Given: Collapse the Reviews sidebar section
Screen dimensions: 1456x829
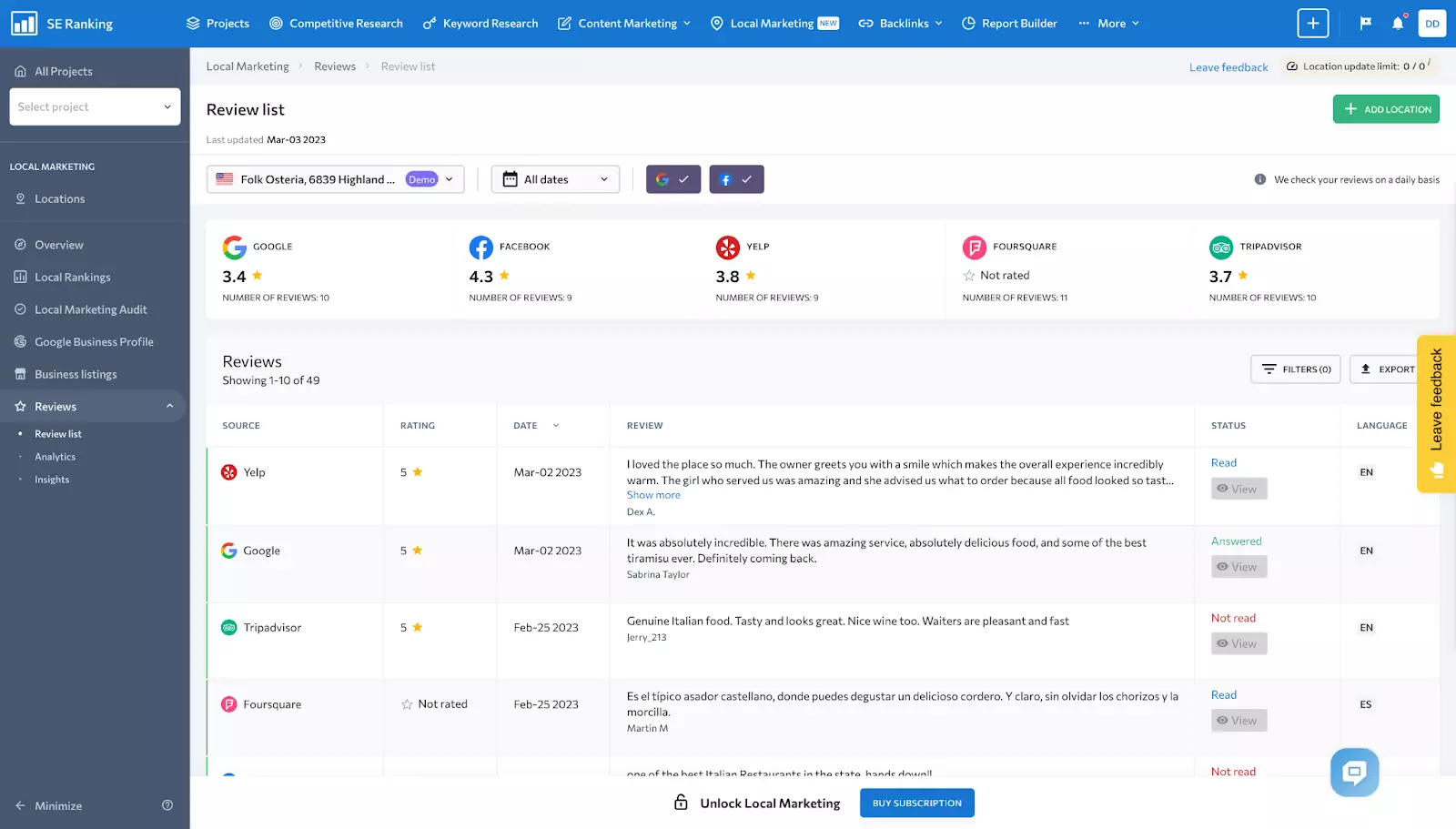Looking at the screenshot, I should click(x=169, y=407).
